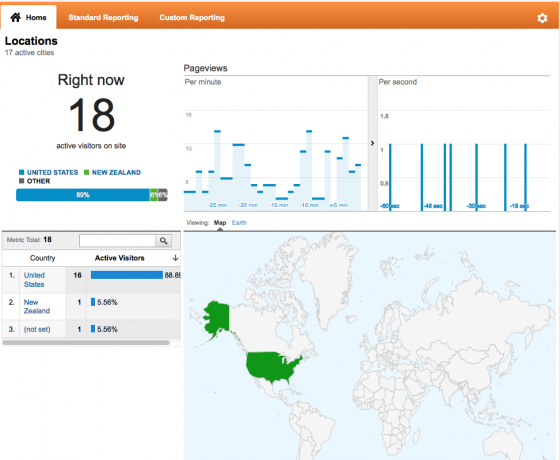
Task: Click the 18 active visitors number
Action: pos(92,115)
